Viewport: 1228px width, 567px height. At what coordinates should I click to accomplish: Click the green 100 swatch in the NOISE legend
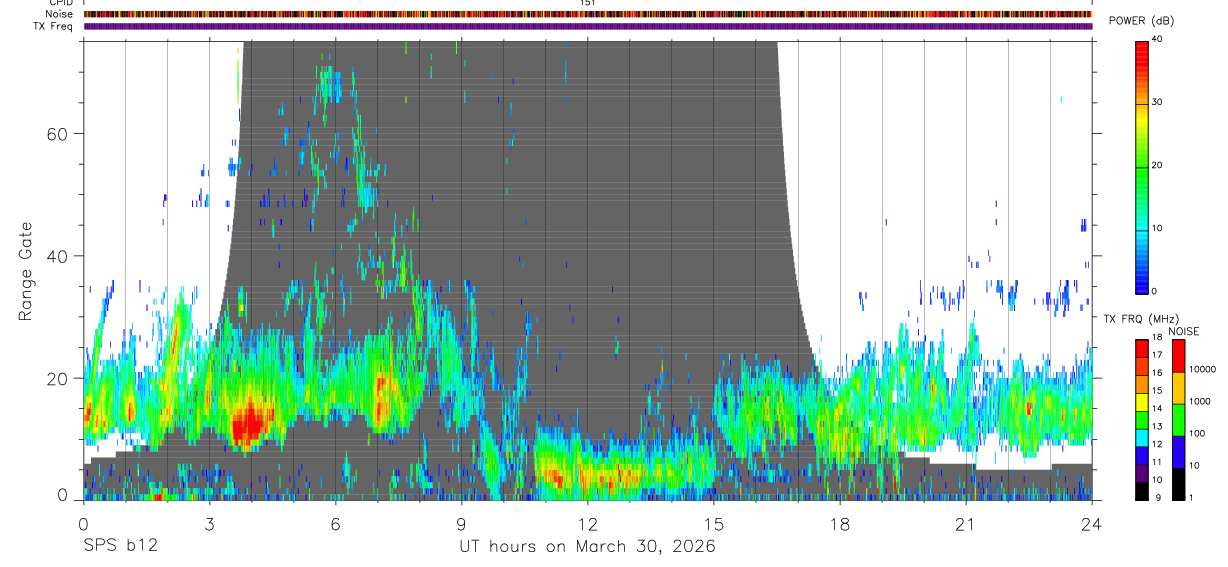(1178, 420)
